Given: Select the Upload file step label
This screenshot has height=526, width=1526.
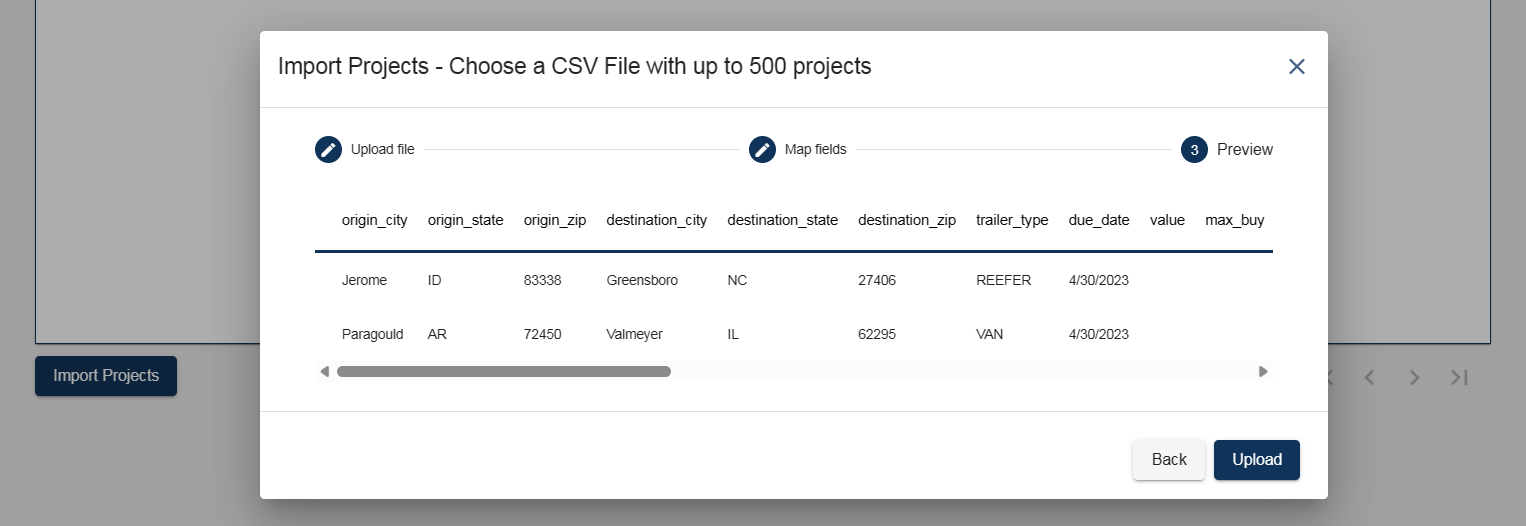Looking at the screenshot, I should click(382, 150).
